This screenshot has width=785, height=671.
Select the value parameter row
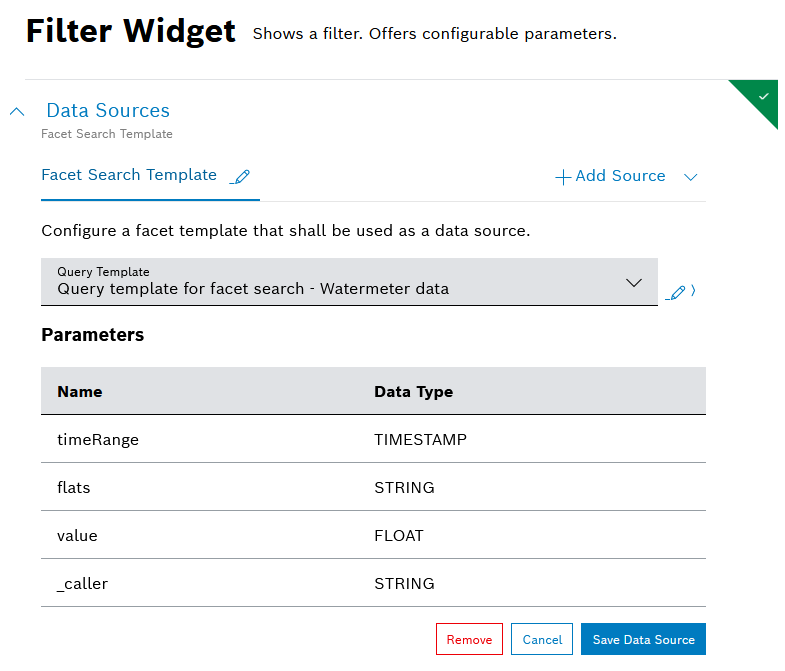pyautogui.click(x=373, y=536)
